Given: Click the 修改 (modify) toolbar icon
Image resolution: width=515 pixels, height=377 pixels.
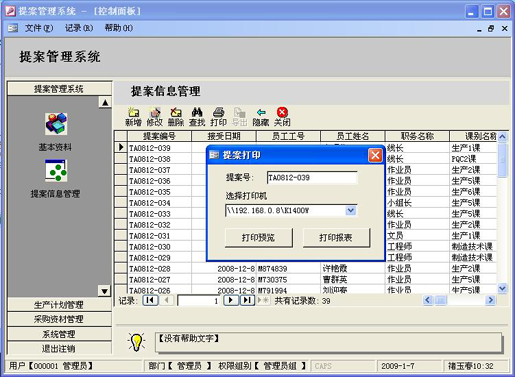Looking at the screenshot, I should click(155, 116).
